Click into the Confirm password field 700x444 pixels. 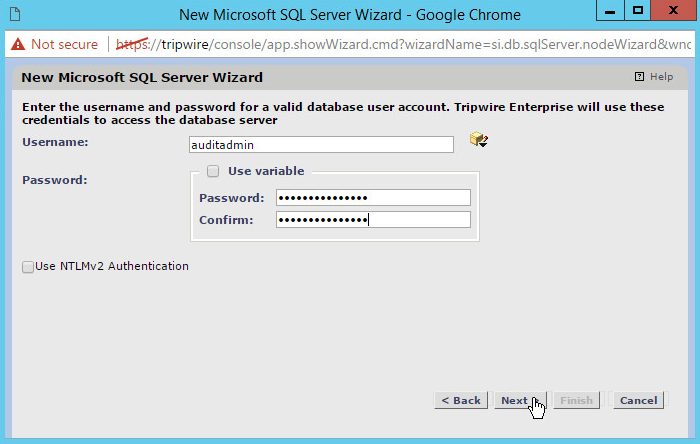tap(372, 220)
